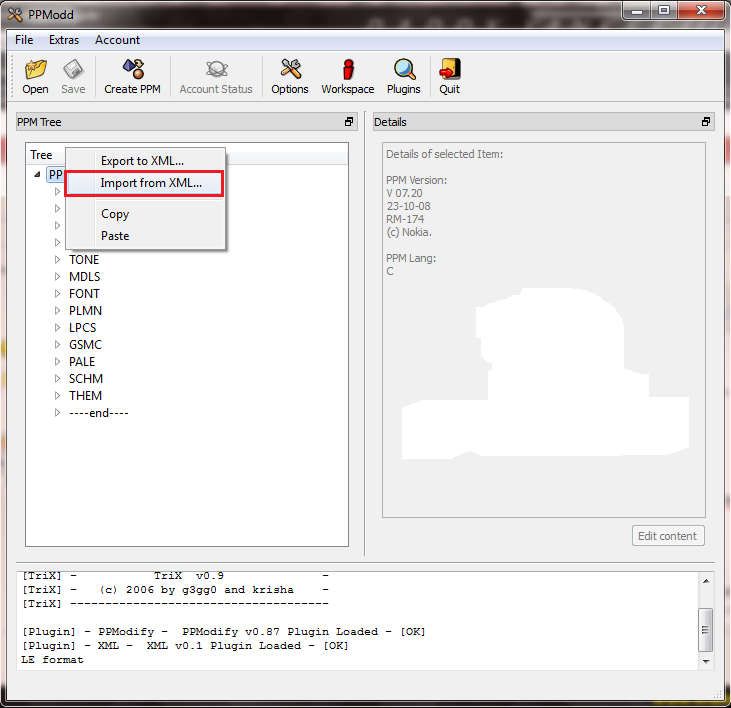The width and height of the screenshot is (731, 708).
Task: Expand the TONE tree node
Action: [x=57, y=260]
